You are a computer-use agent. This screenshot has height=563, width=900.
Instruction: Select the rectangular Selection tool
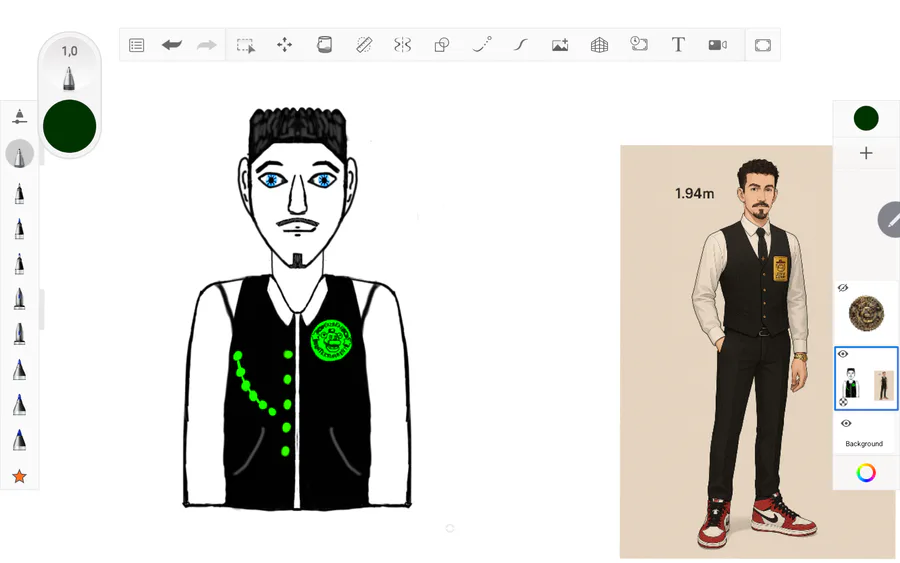pos(246,45)
